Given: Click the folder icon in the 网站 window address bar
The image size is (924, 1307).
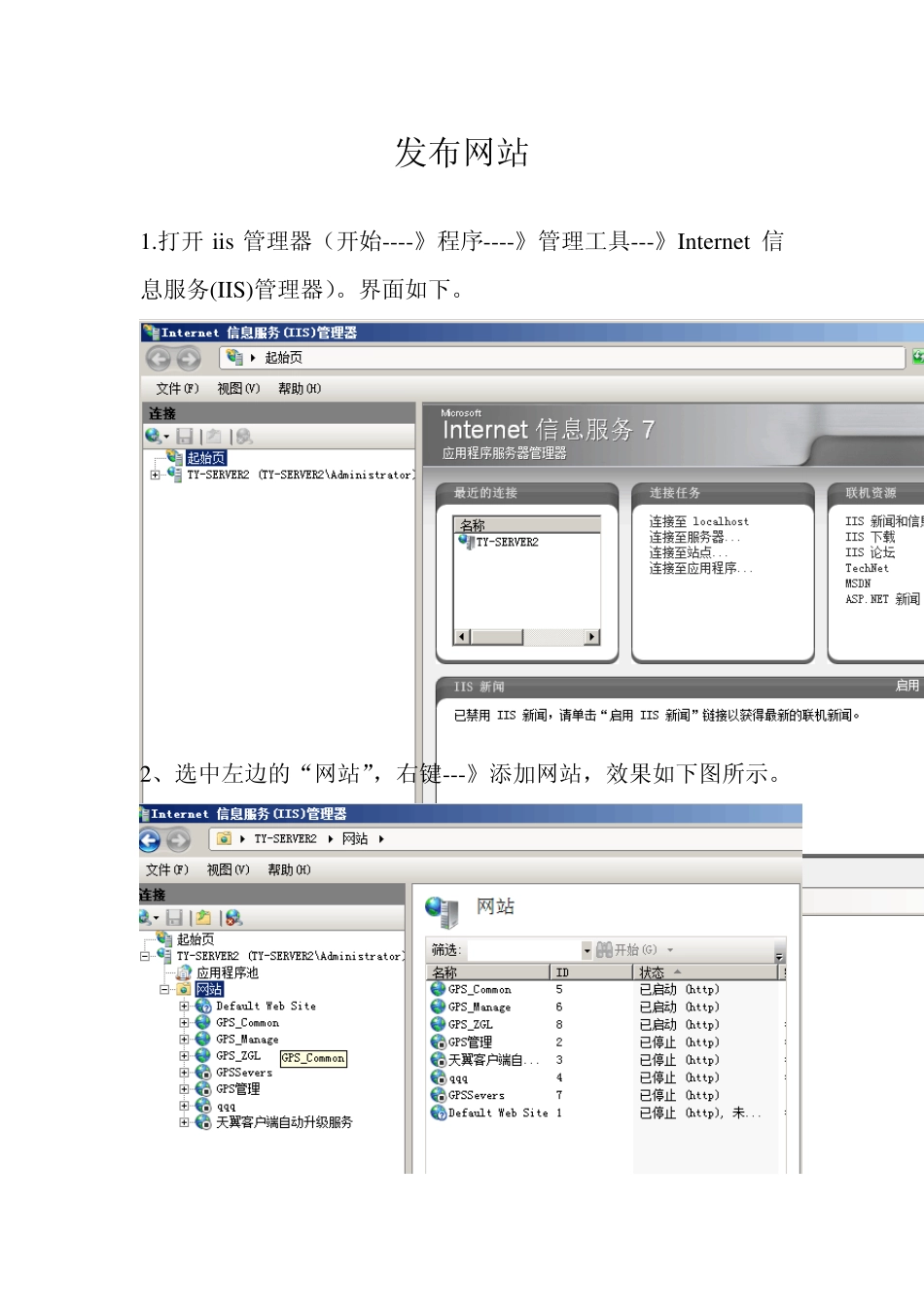Looking at the screenshot, I should coord(225,838).
